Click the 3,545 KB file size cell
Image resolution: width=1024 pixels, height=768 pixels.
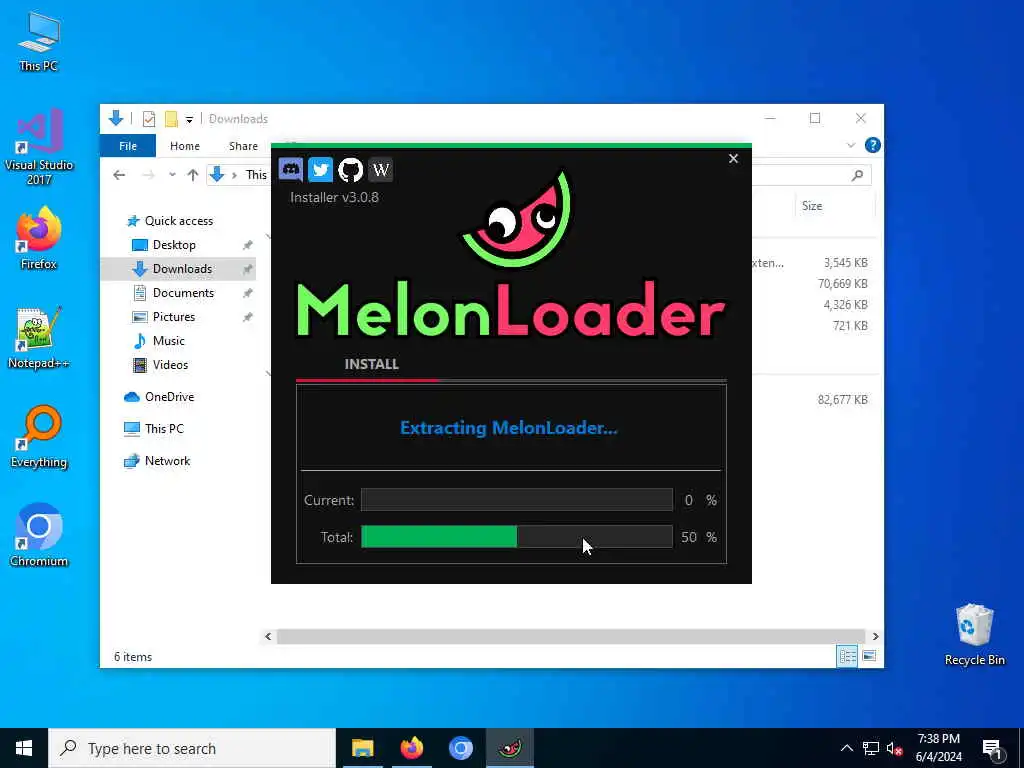845,263
